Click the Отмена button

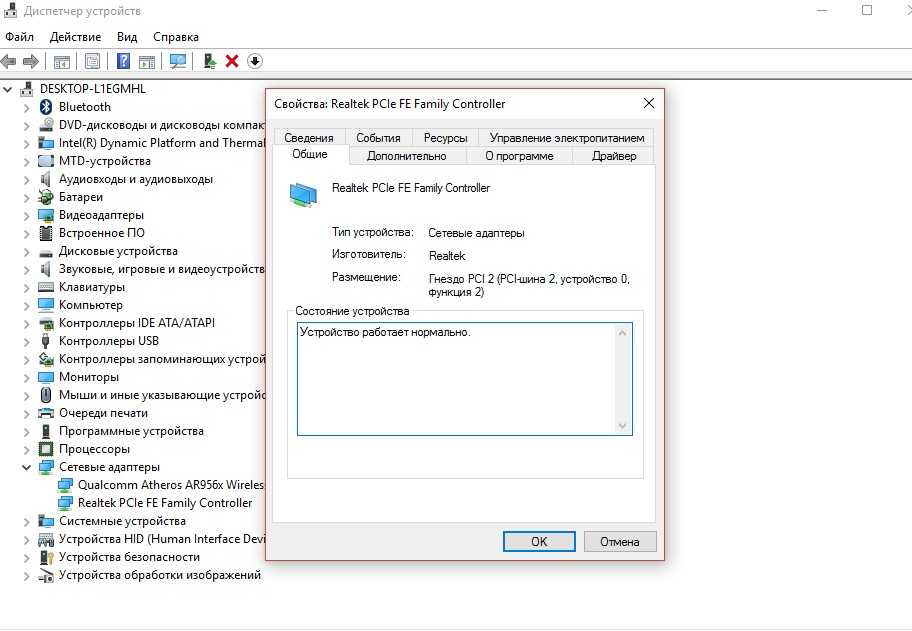tap(620, 541)
